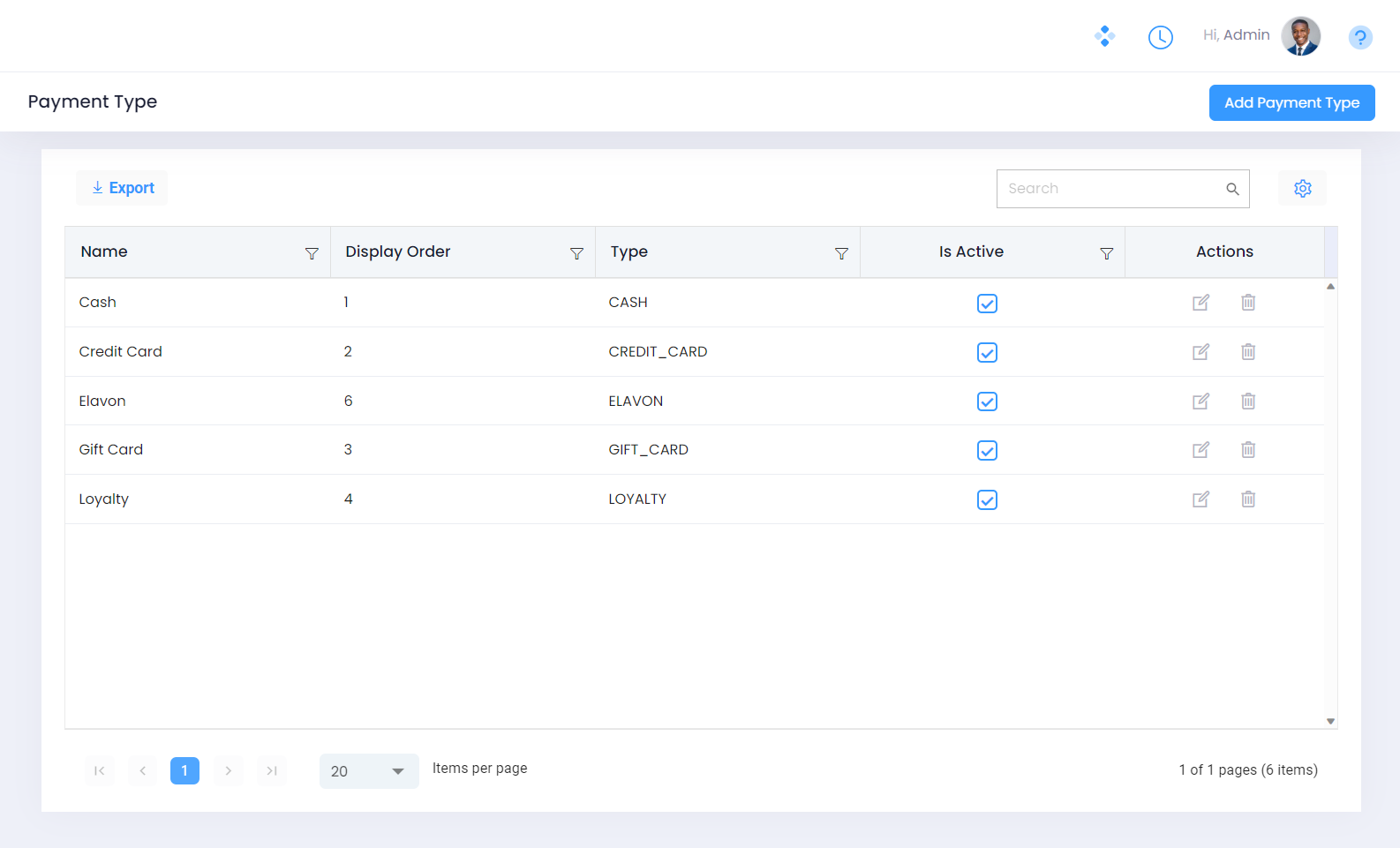The height and width of the screenshot is (848, 1400).
Task: Uncheck Is Active for Cash
Action: point(987,304)
